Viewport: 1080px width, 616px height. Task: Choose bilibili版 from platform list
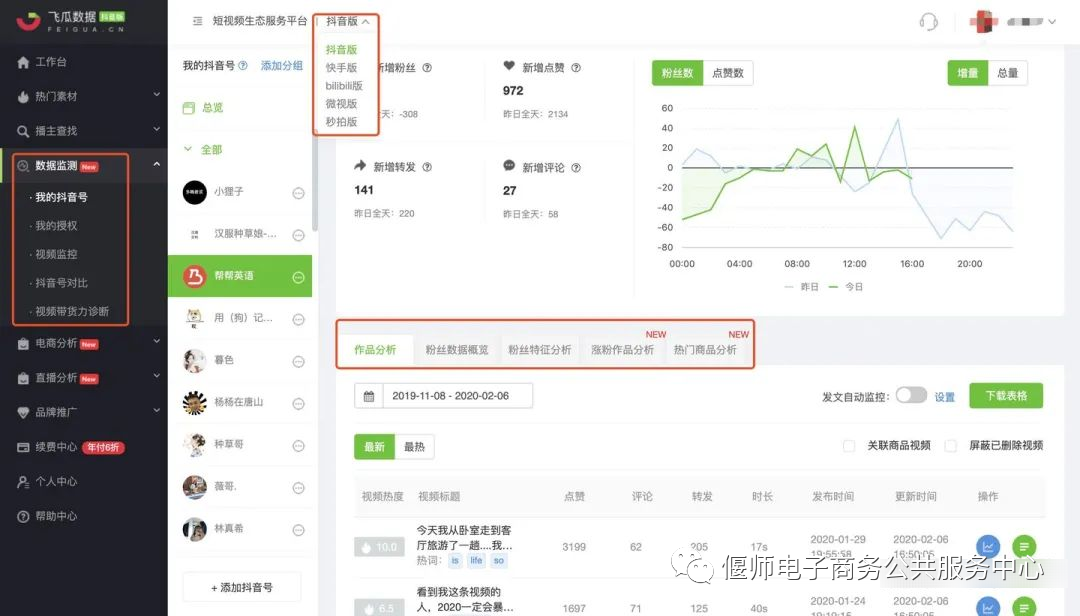344,85
